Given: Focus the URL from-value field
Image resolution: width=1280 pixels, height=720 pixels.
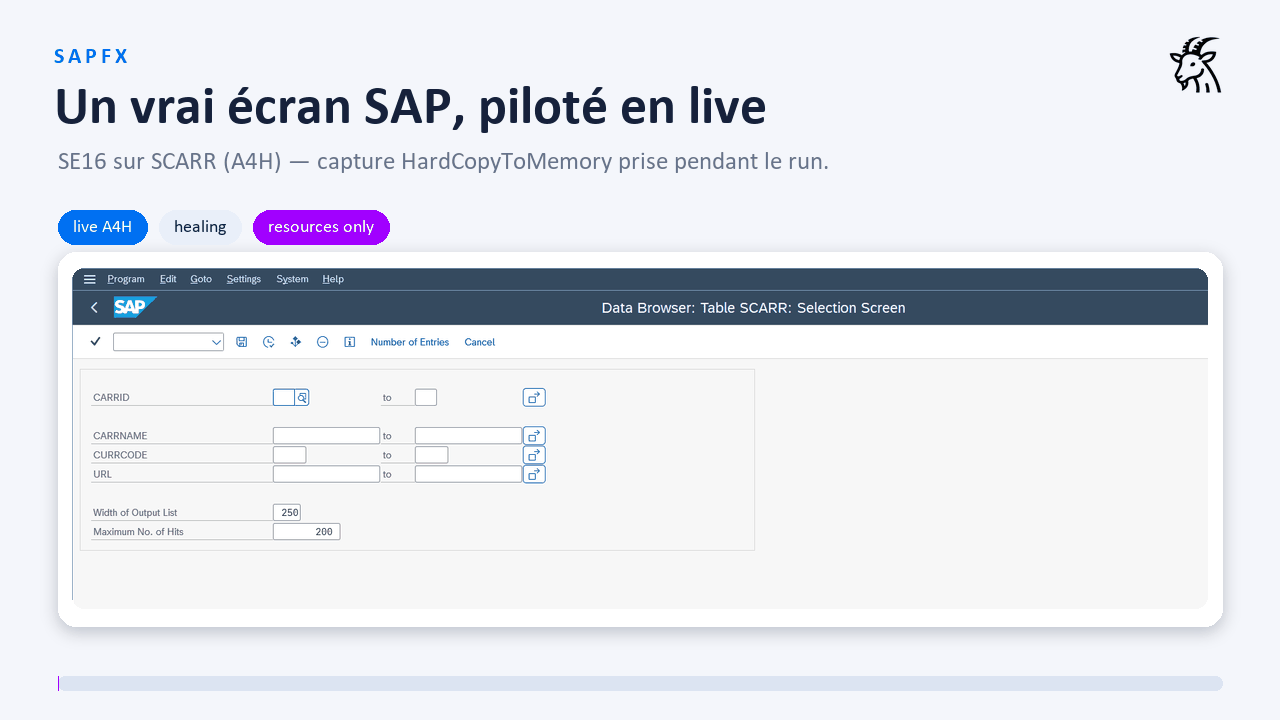Looking at the screenshot, I should click(x=326, y=474).
